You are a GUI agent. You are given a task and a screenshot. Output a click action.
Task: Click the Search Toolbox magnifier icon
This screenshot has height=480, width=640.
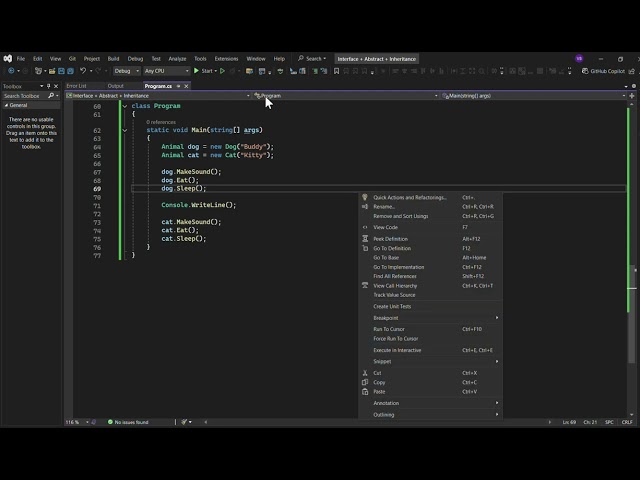click(x=51, y=96)
